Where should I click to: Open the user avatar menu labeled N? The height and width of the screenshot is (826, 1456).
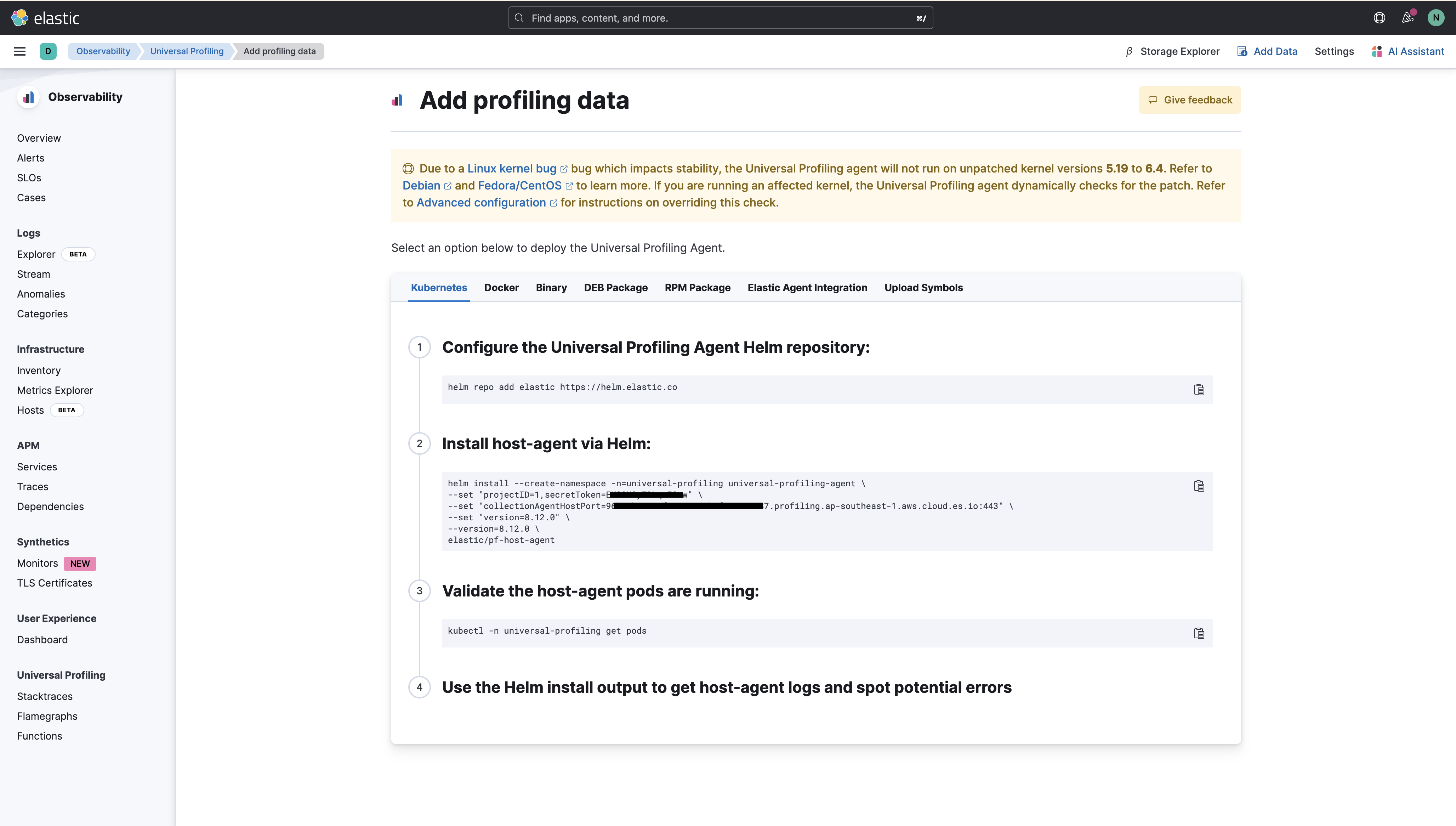1435,18
